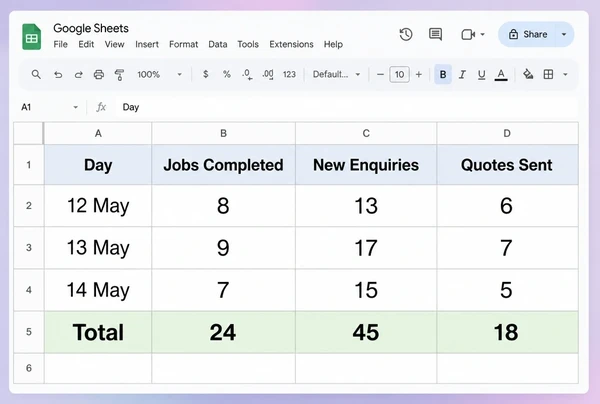The image size is (600, 404).
Task: Open the fill color paint bucket
Action: (x=528, y=74)
